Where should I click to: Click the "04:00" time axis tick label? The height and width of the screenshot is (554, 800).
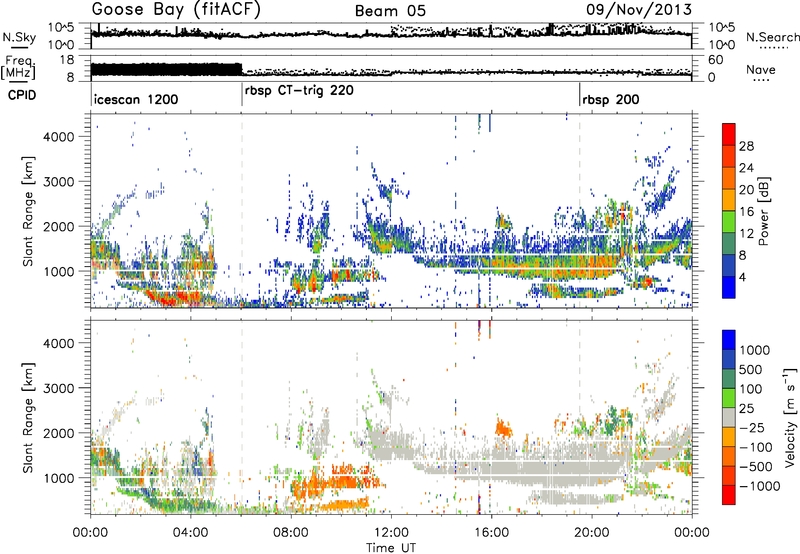pyautogui.click(x=191, y=533)
